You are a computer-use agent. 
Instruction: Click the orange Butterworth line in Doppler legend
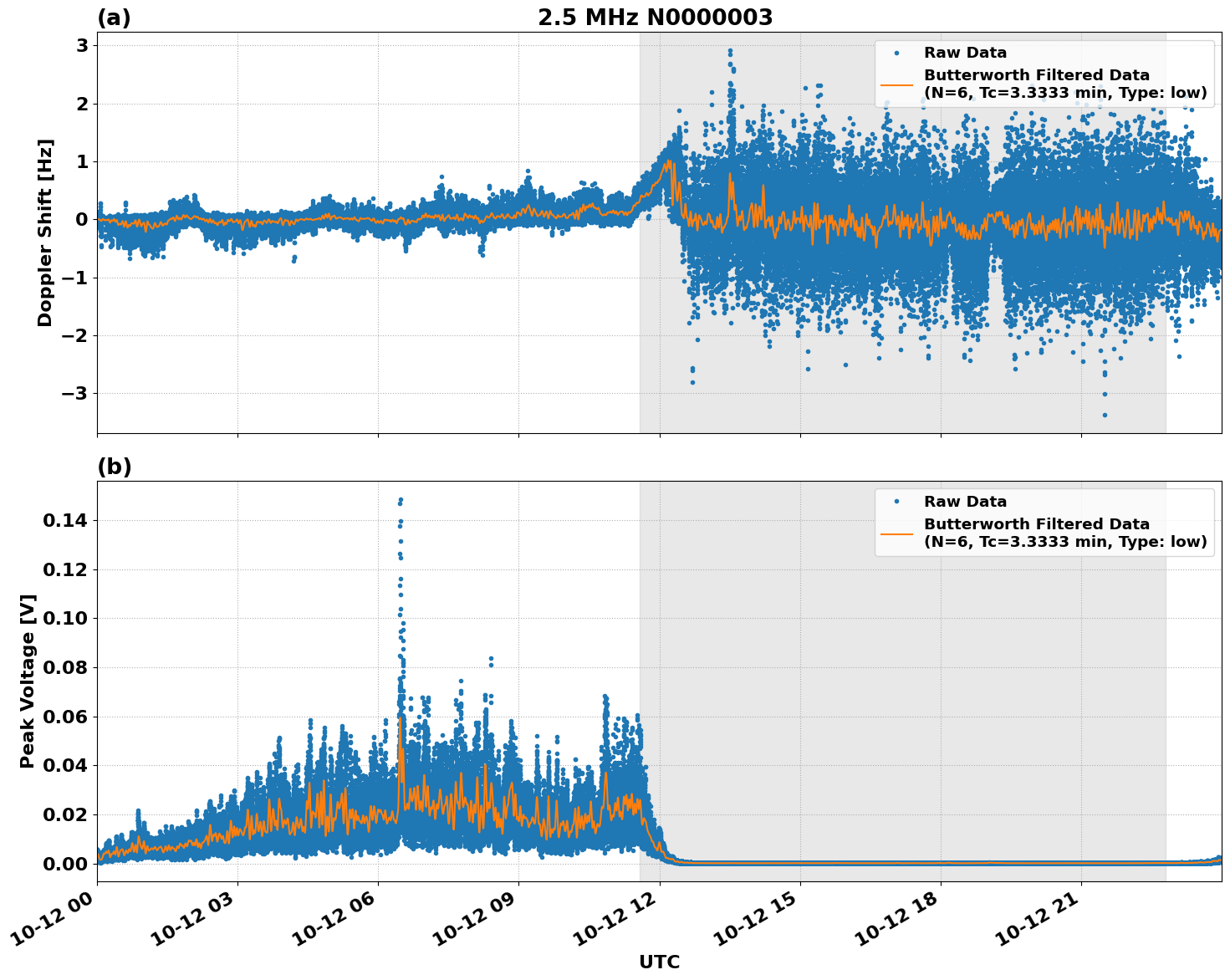[896, 84]
